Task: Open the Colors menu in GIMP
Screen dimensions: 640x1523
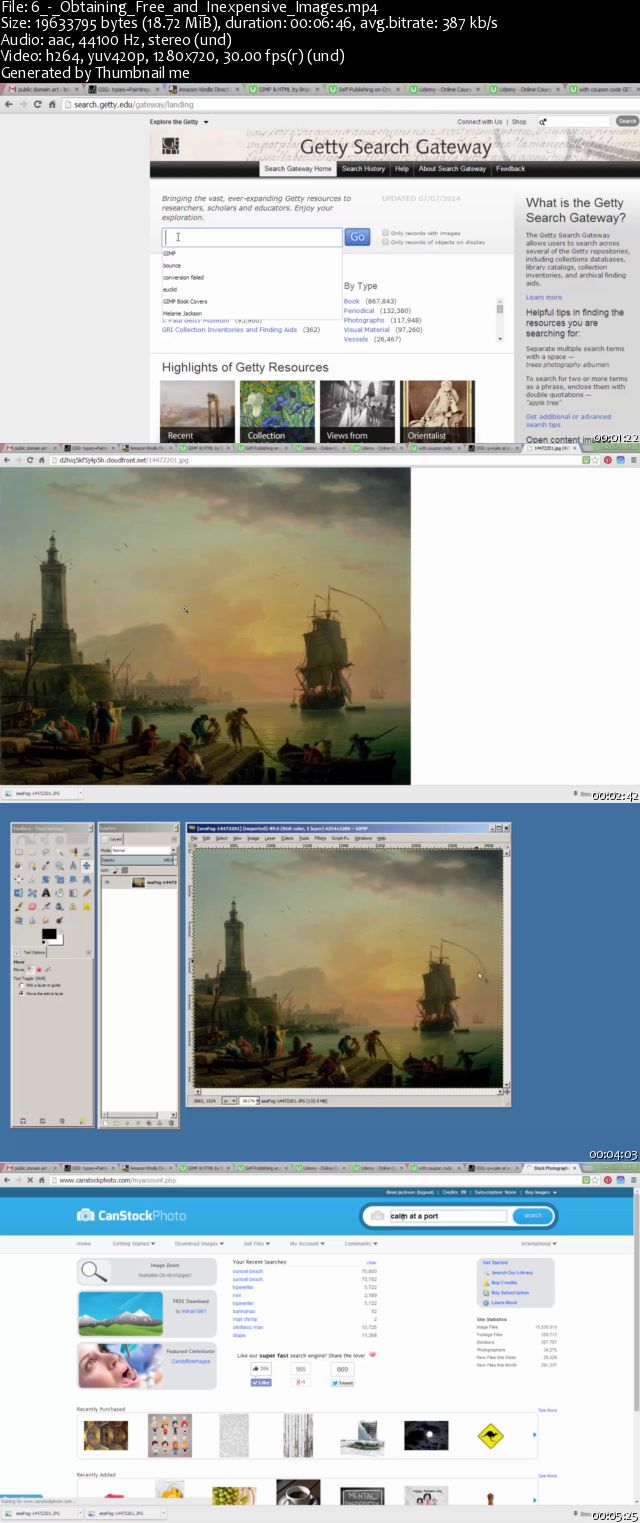Action: pos(288,837)
